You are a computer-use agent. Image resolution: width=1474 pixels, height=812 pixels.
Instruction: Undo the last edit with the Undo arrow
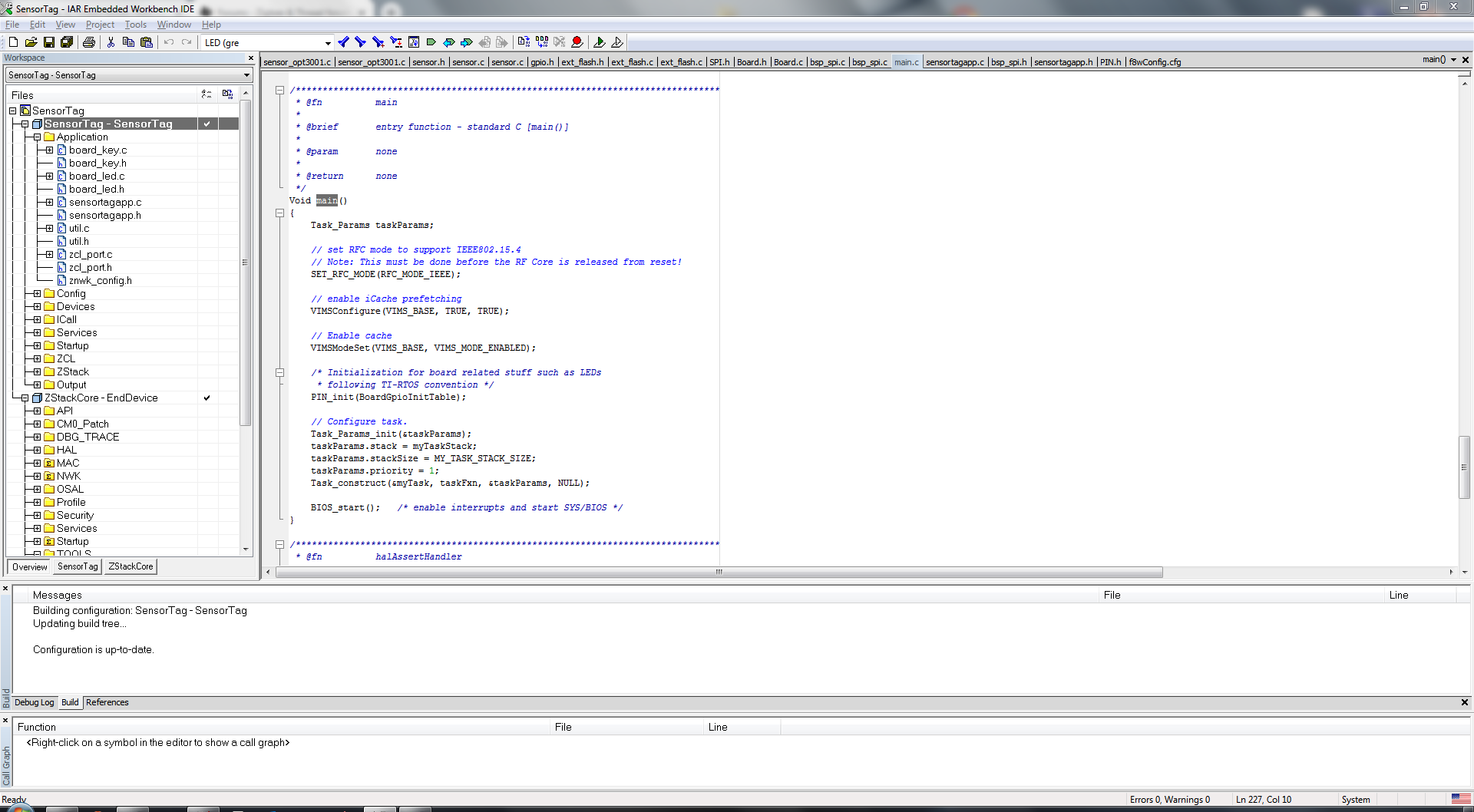[x=169, y=42]
